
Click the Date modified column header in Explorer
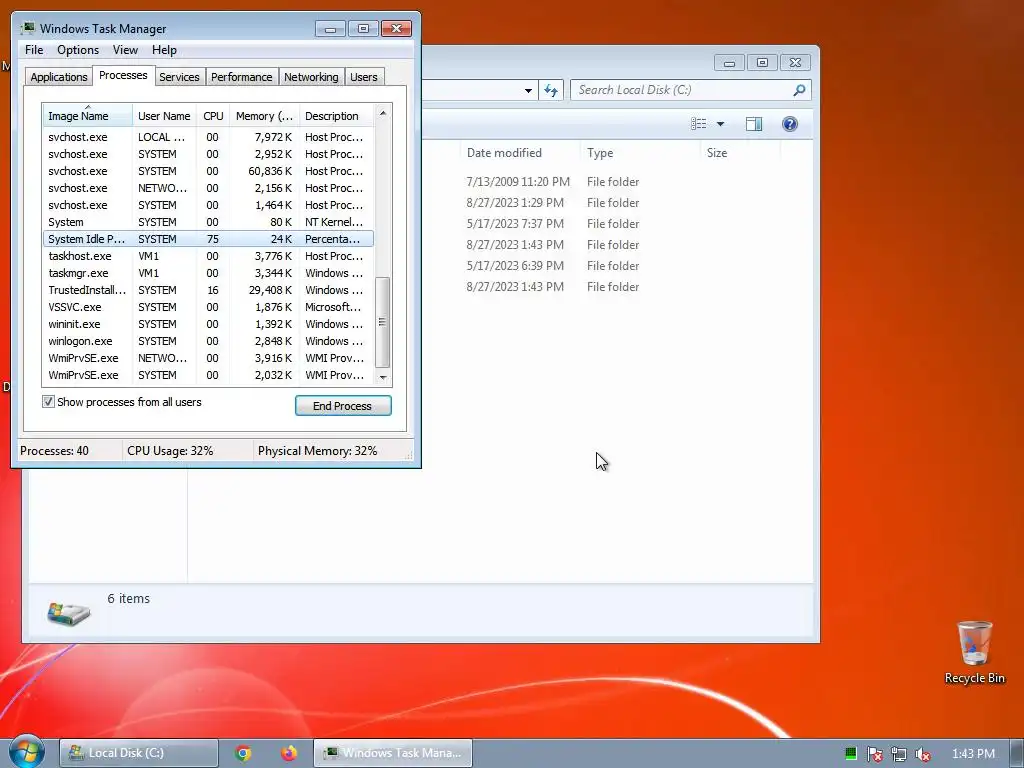[520, 153]
